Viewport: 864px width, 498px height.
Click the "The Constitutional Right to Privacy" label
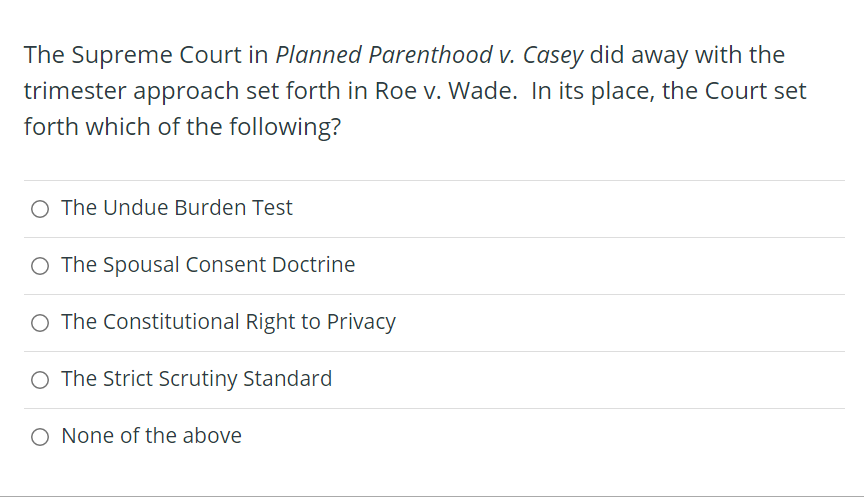[x=228, y=322]
